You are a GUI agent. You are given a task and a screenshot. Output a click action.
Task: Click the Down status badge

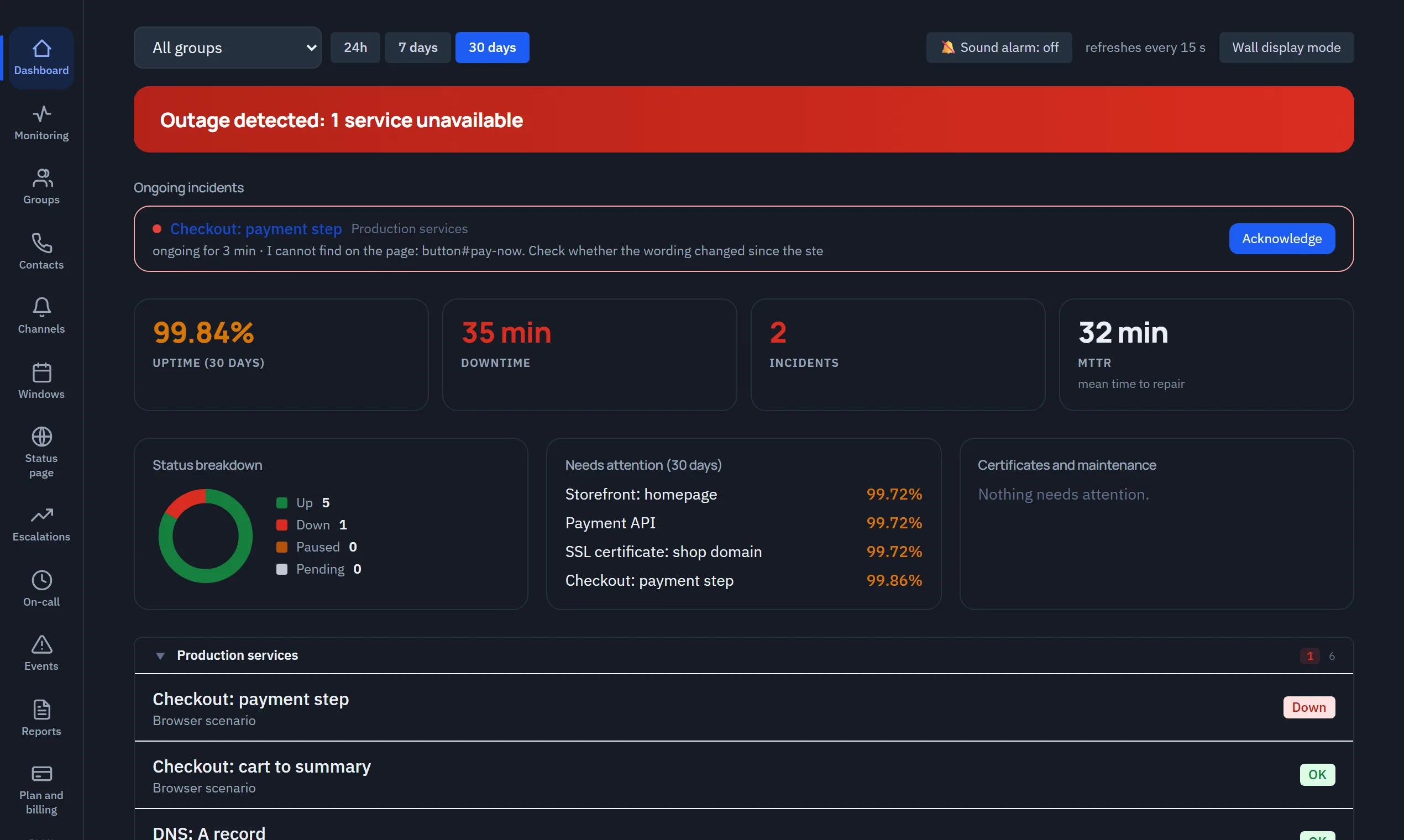pyautogui.click(x=1309, y=707)
